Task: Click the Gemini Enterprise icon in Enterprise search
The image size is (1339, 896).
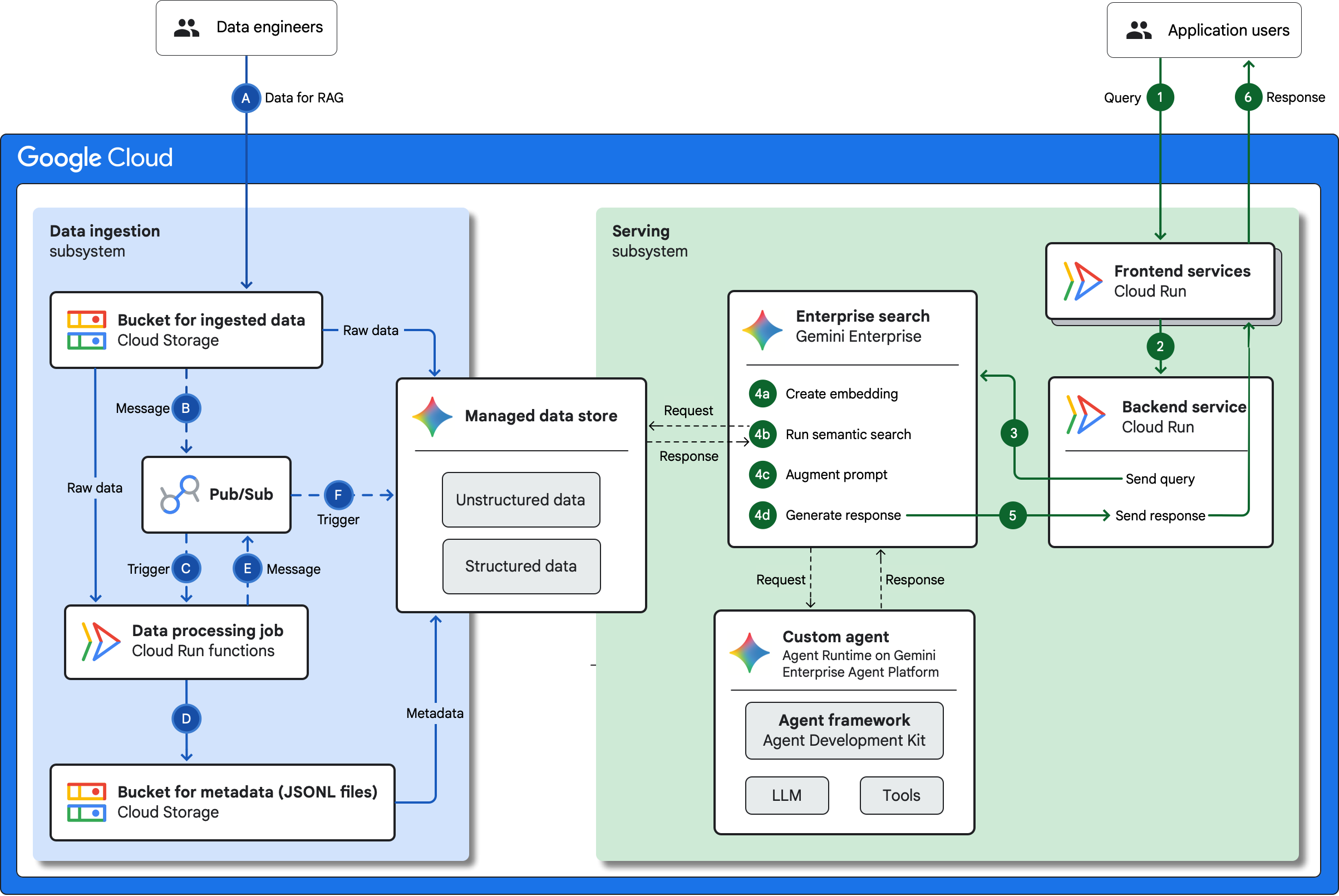Action: (762, 329)
